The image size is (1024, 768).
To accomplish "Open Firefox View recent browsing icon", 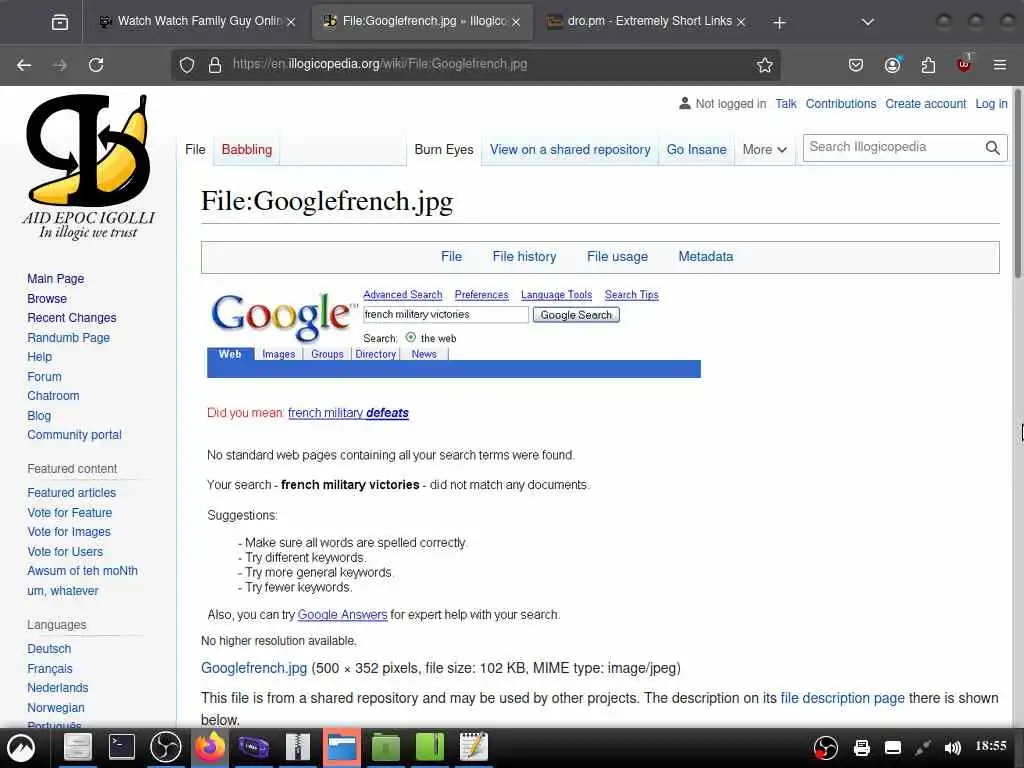I will click(x=59, y=22).
